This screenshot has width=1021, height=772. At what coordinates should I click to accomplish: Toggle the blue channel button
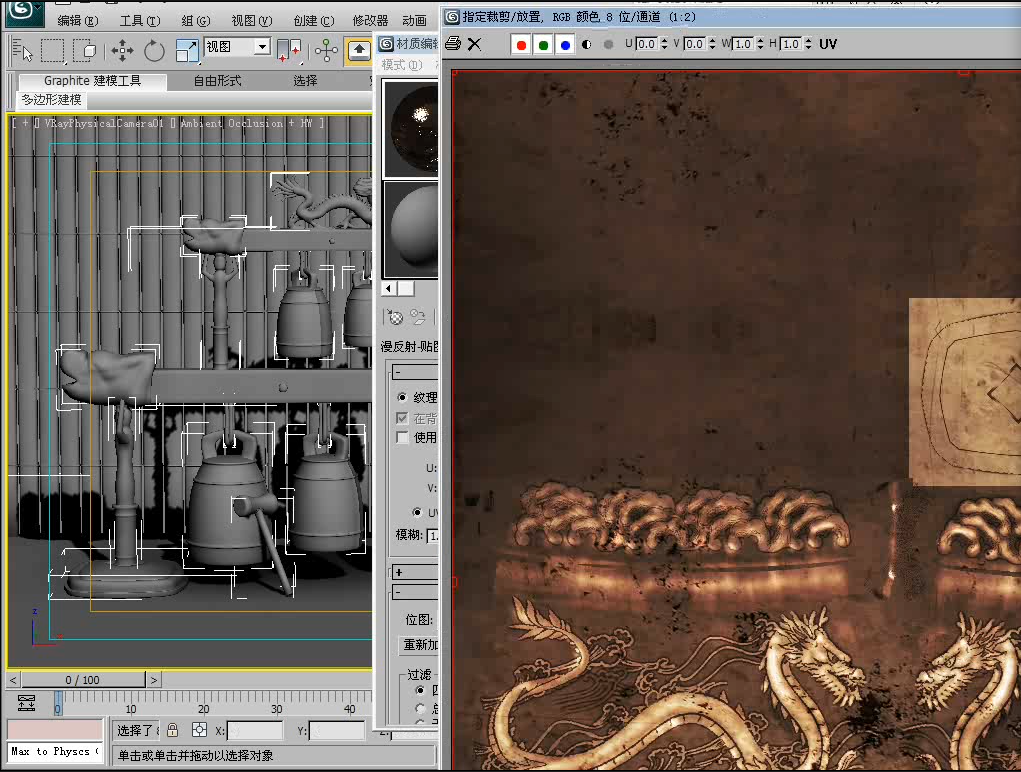coord(565,44)
